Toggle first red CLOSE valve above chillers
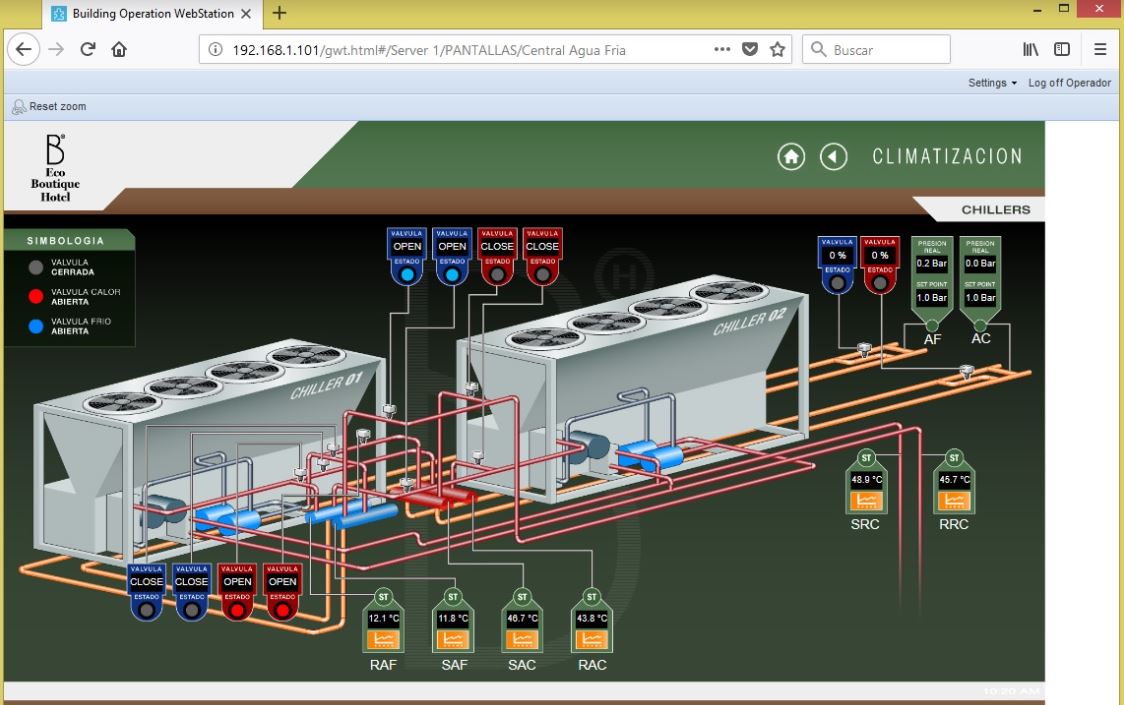 pos(497,246)
